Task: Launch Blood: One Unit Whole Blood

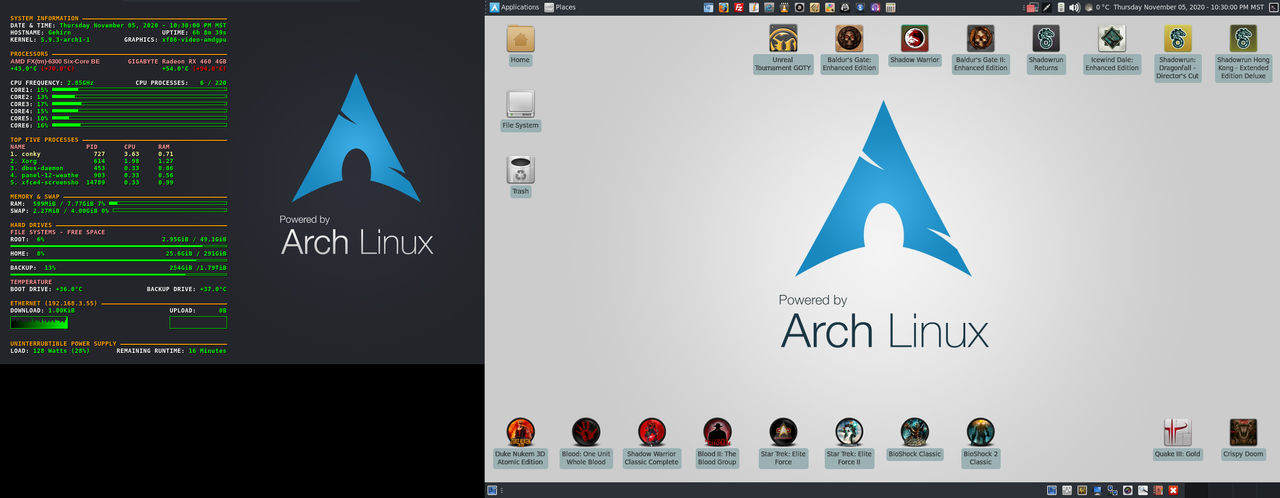Action: tap(586, 442)
